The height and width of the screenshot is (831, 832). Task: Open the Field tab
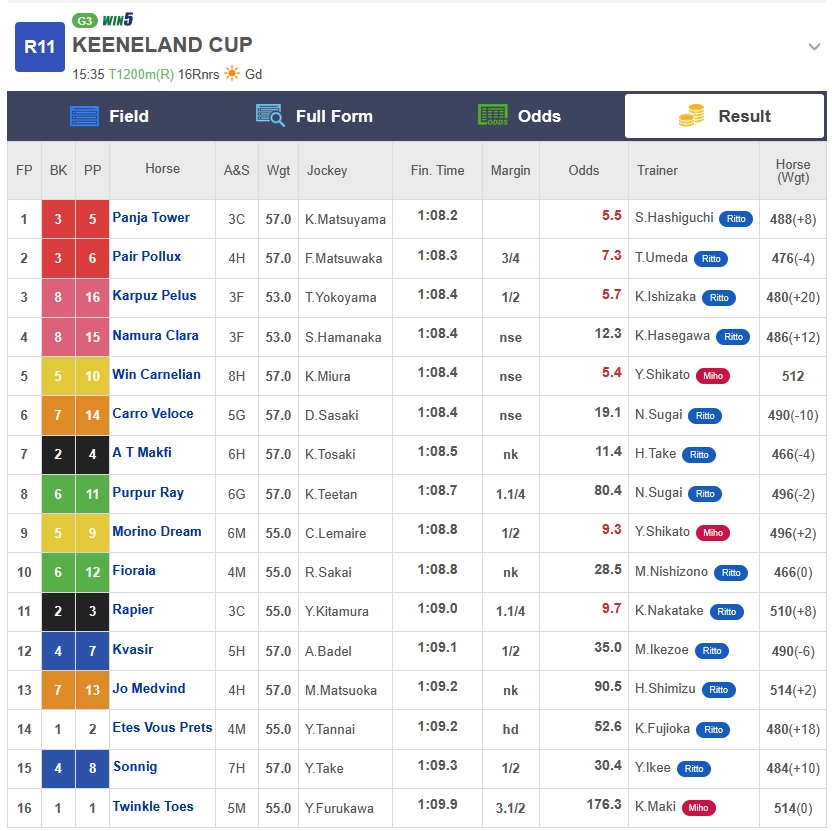(110, 116)
